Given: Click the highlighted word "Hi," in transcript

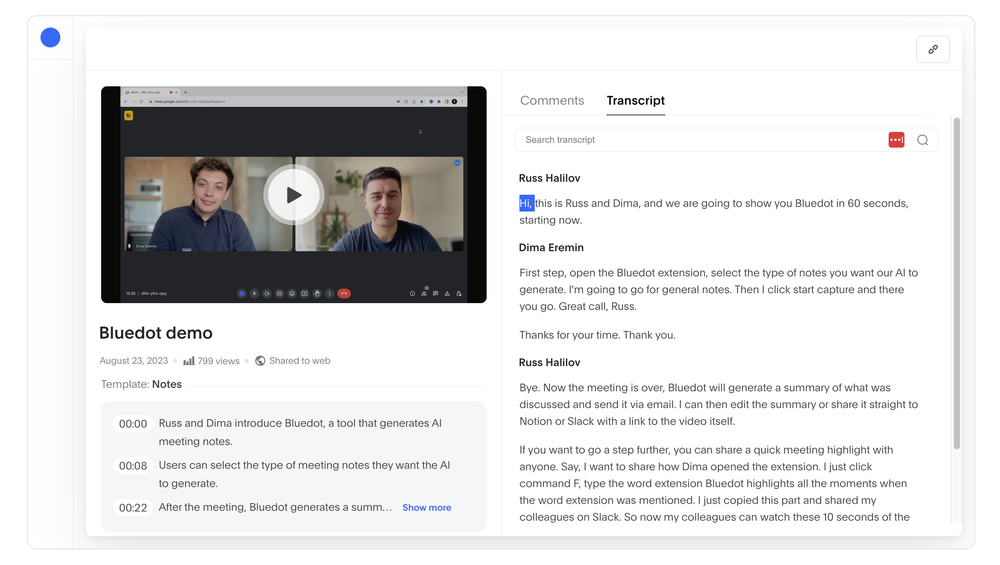Looking at the screenshot, I should tap(526, 203).
